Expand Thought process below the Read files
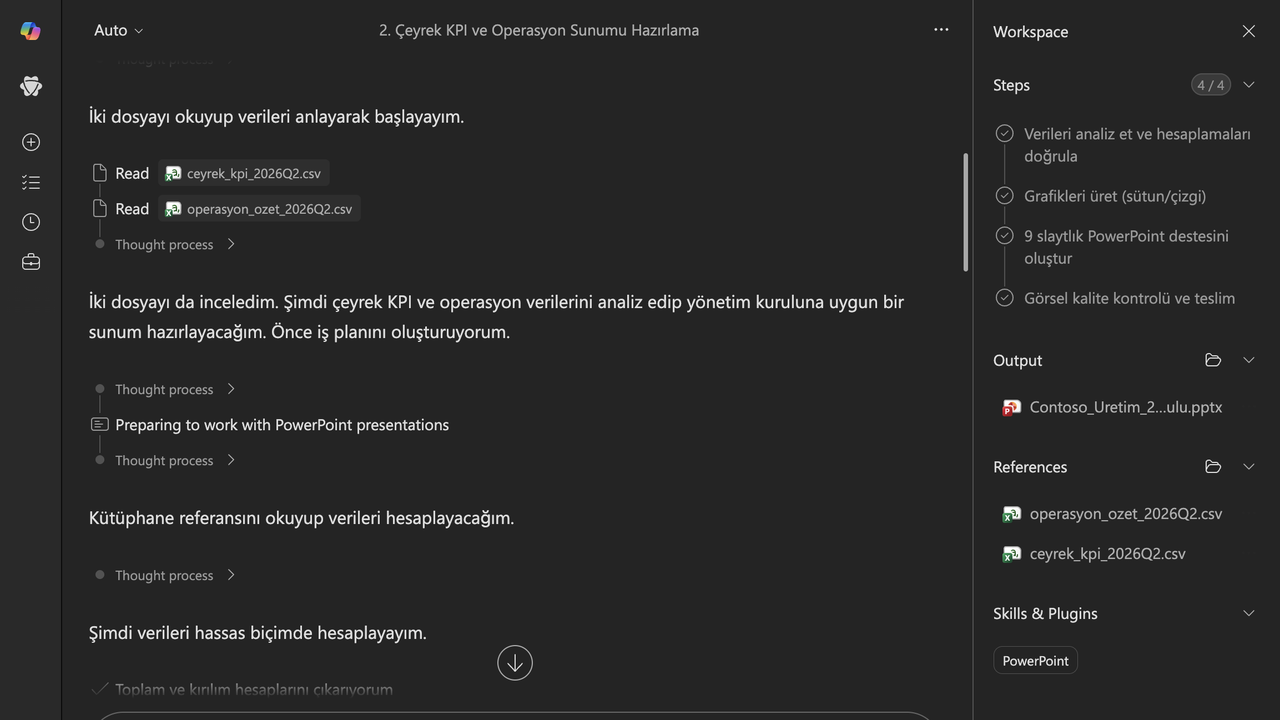Screen dimensions: 1280x720 (175, 244)
